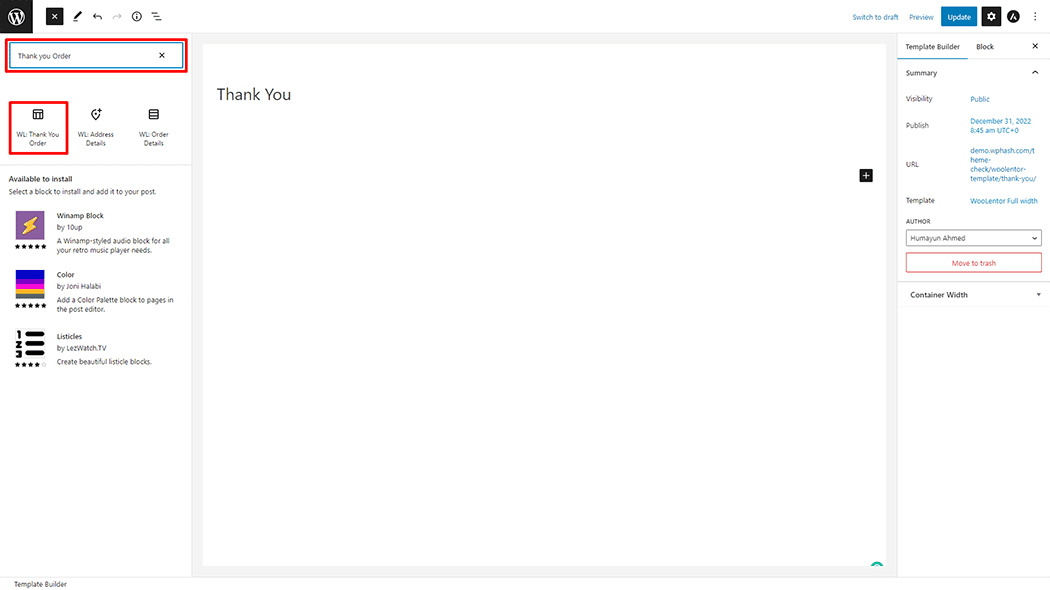Open the Astra settings icon
Image resolution: width=1050 pixels, height=590 pixels.
pyautogui.click(x=1013, y=17)
